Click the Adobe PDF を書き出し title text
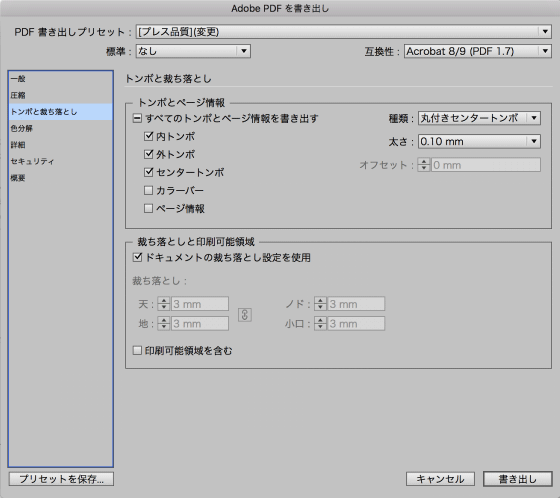Image resolution: width=560 pixels, height=498 pixels. [x=280, y=8]
